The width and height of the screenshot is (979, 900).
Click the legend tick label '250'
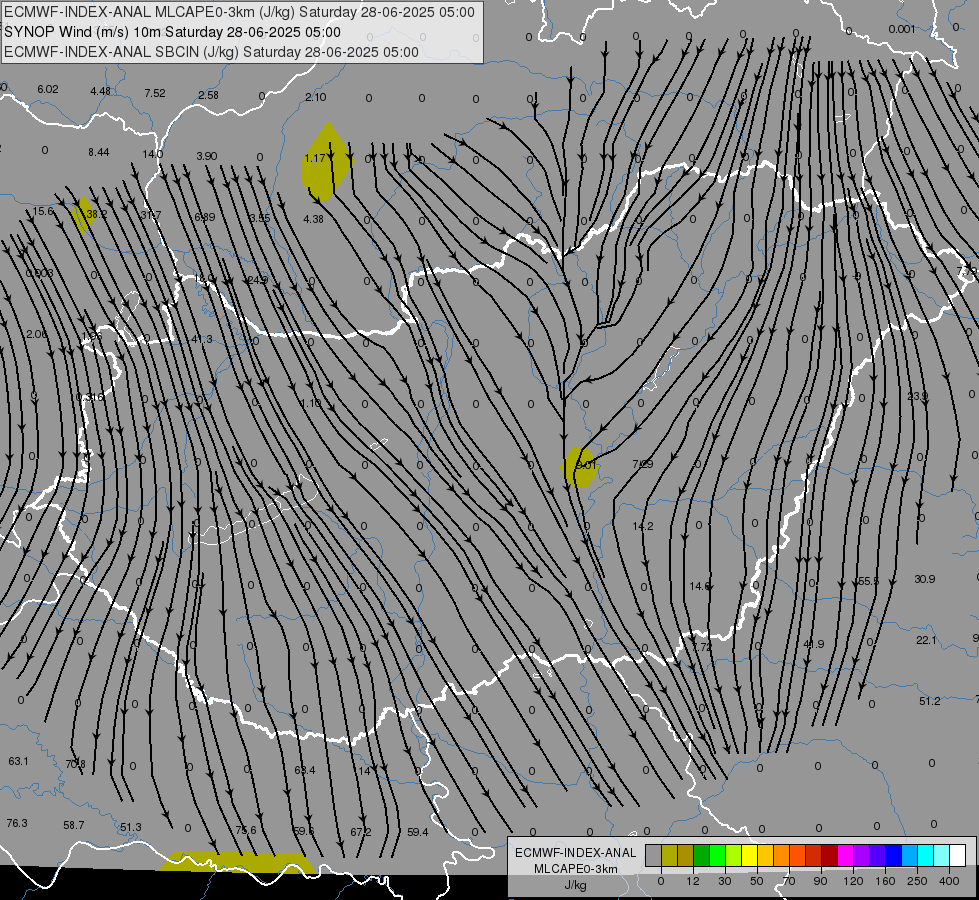click(x=917, y=881)
